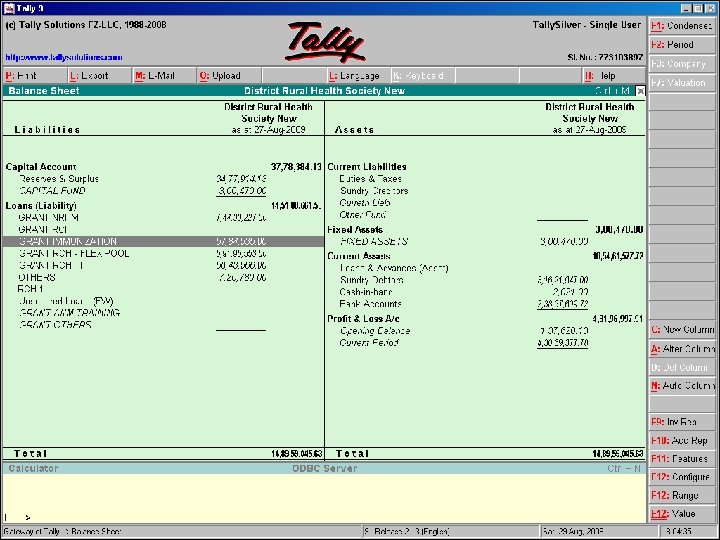Image resolution: width=720 pixels, height=540 pixels.
Task: Click Assets Total amount
Action: point(618,454)
